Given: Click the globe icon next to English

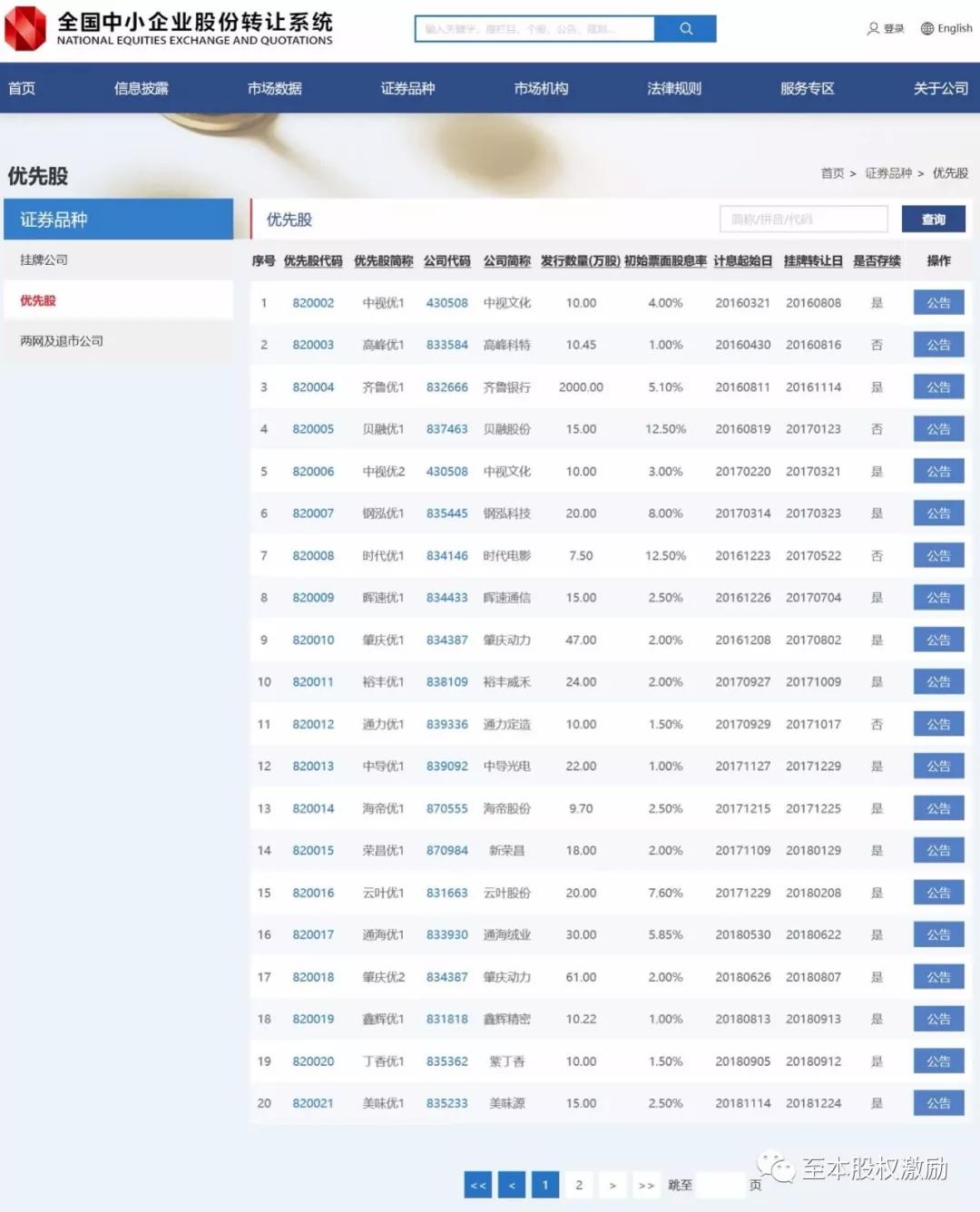Looking at the screenshot, I should [925, 28].
